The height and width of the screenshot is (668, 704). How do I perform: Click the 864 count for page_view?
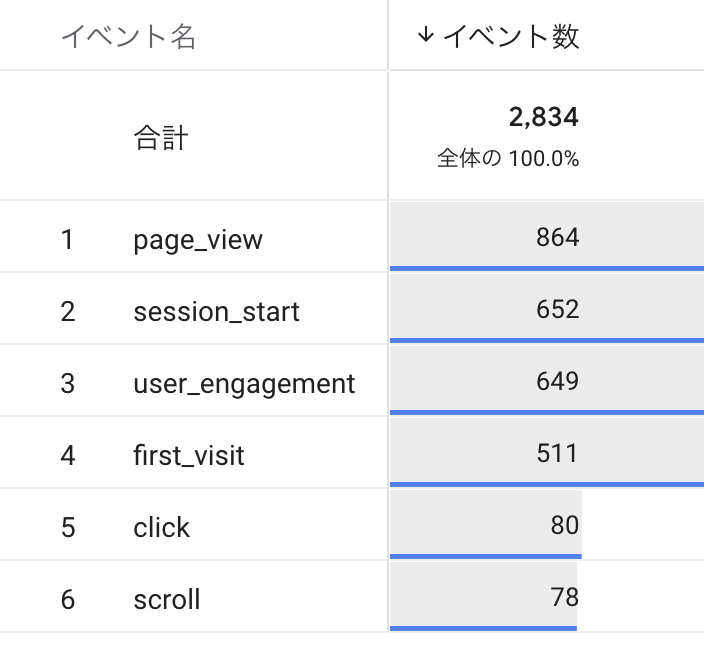pyautogui.click(x=557, y=238)
